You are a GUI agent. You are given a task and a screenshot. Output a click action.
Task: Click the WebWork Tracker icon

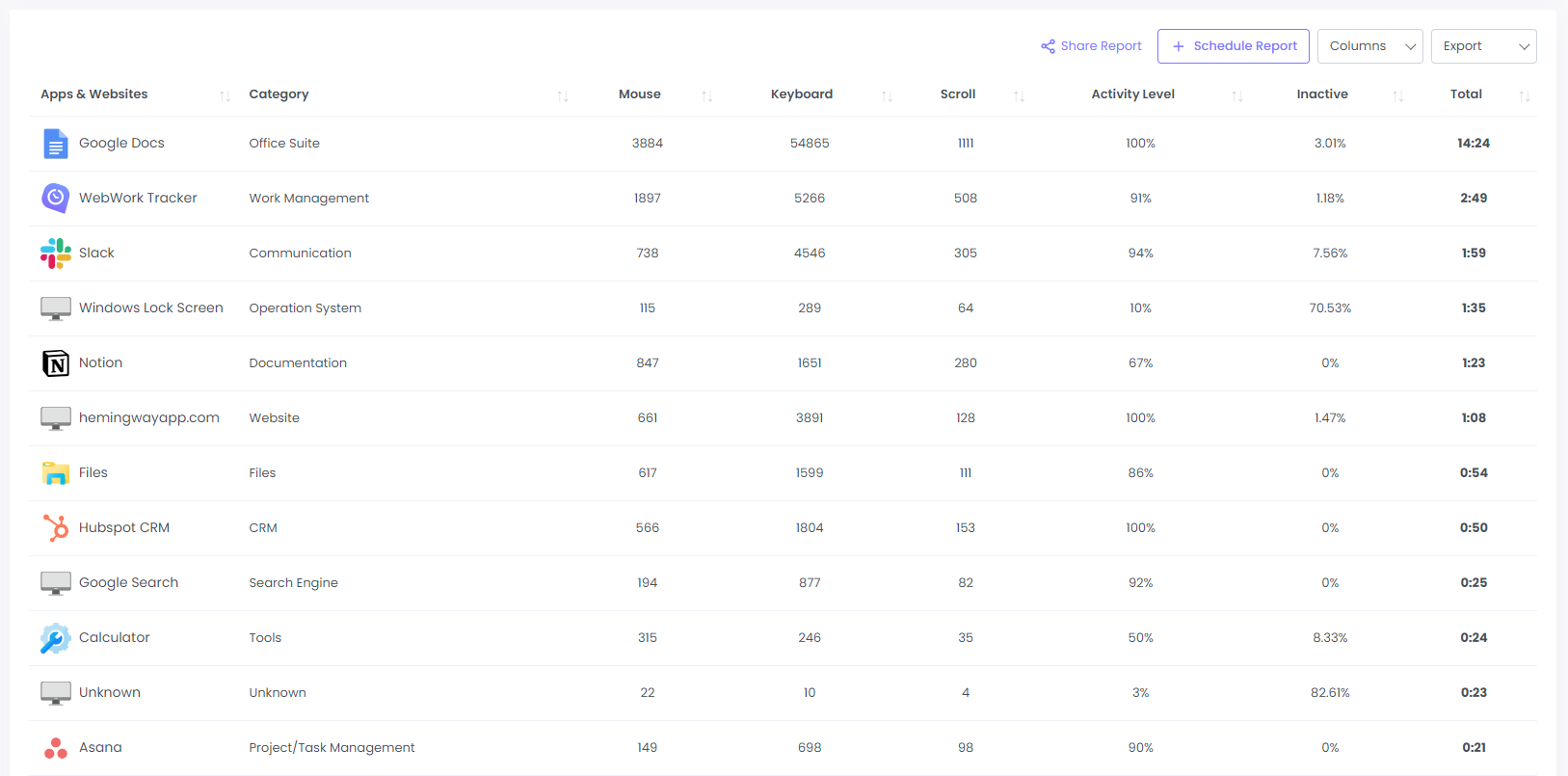pos(56,199)
